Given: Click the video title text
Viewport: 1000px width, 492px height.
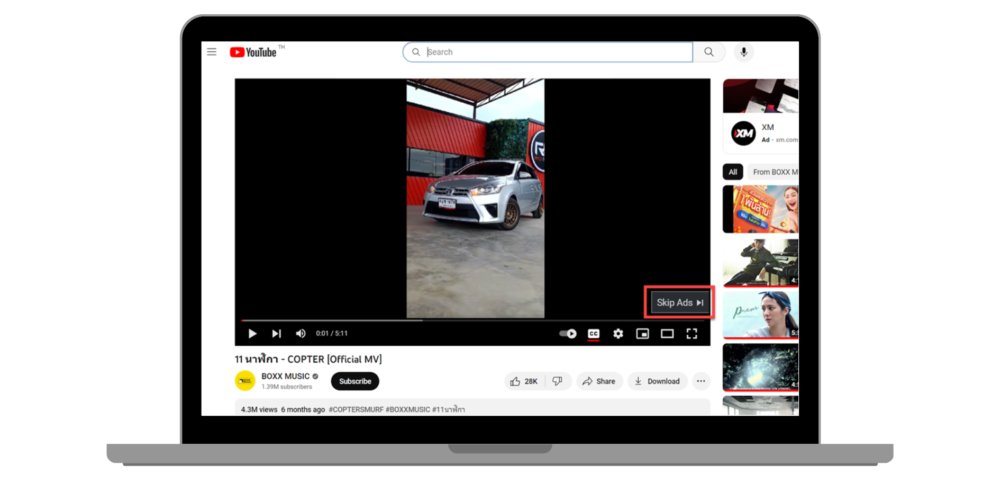Looking at the screenshot, I should point(308,359).
